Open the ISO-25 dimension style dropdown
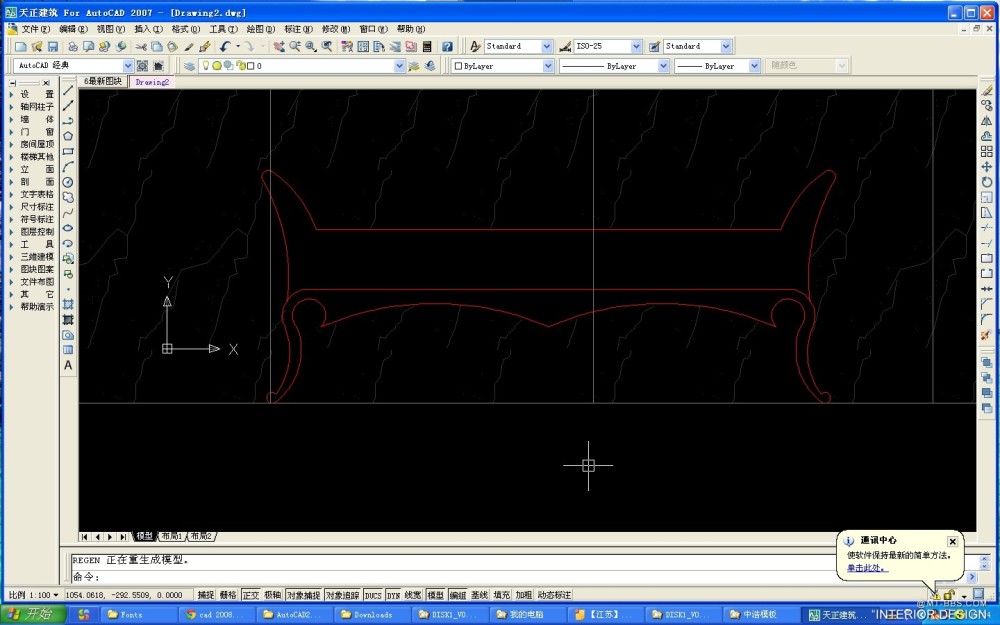This screenshot has width=1000, height=625. (x=636, y=47)
